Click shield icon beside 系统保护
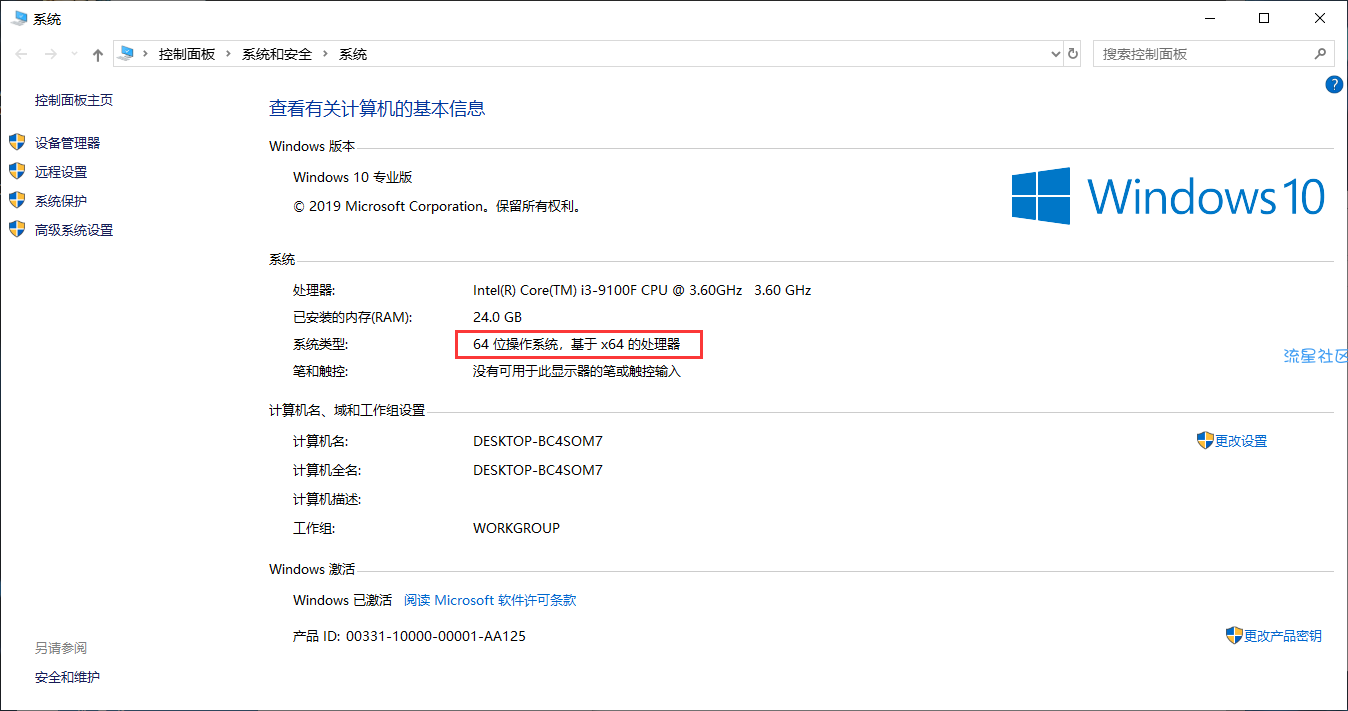1348x711 pixels. (17, 200)
